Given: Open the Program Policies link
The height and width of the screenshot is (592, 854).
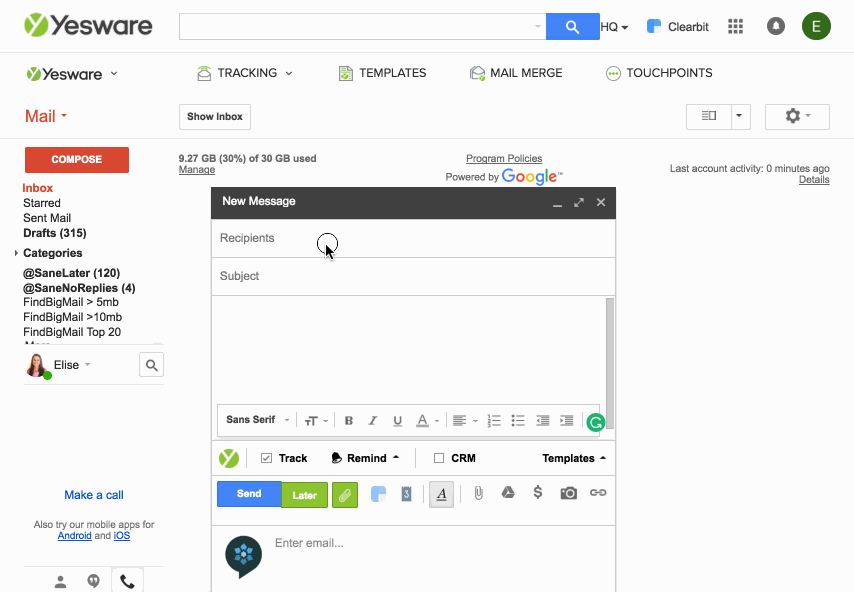Looking at the screenshot, I should [504, 158].
